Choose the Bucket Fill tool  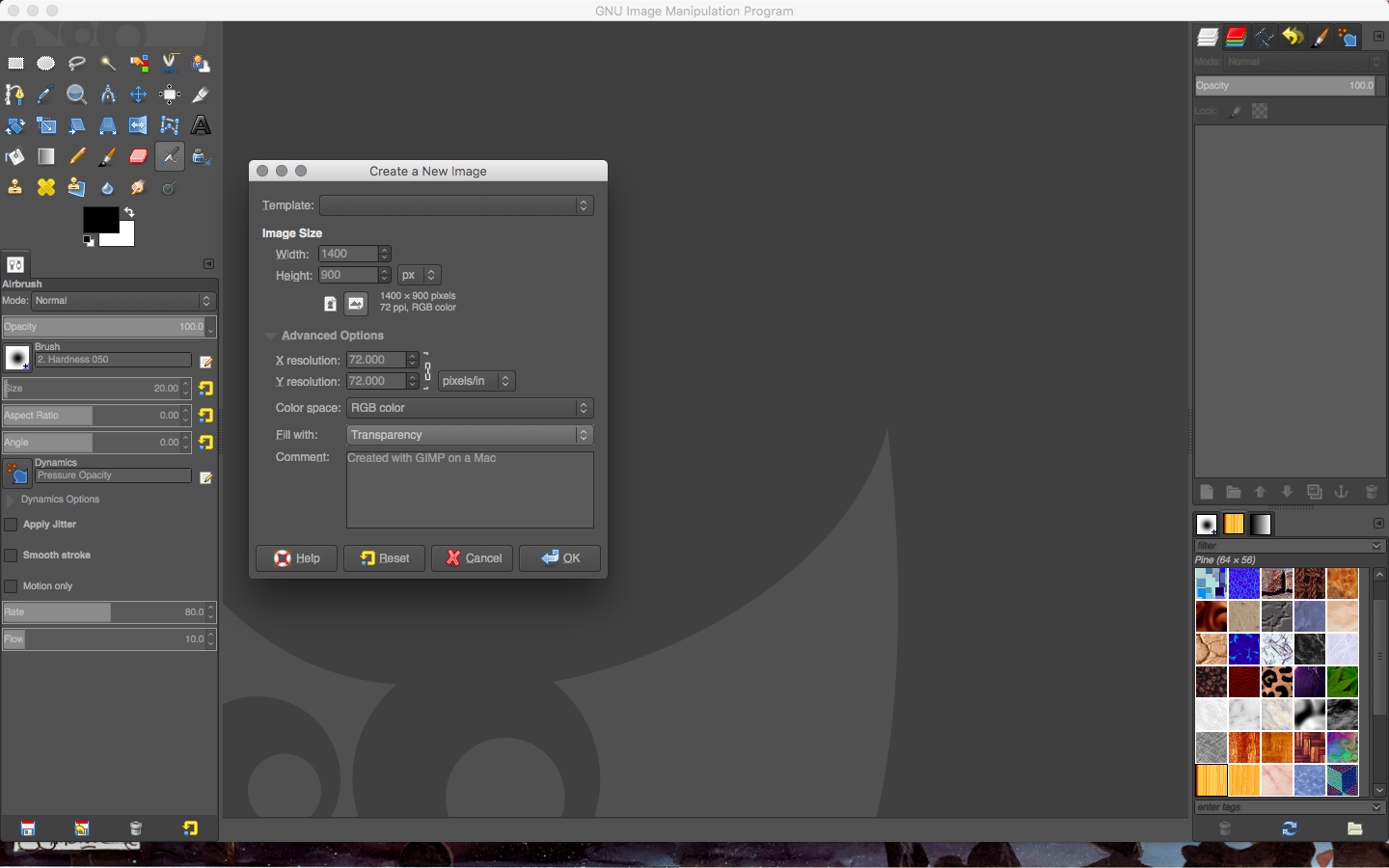[15, 156]
